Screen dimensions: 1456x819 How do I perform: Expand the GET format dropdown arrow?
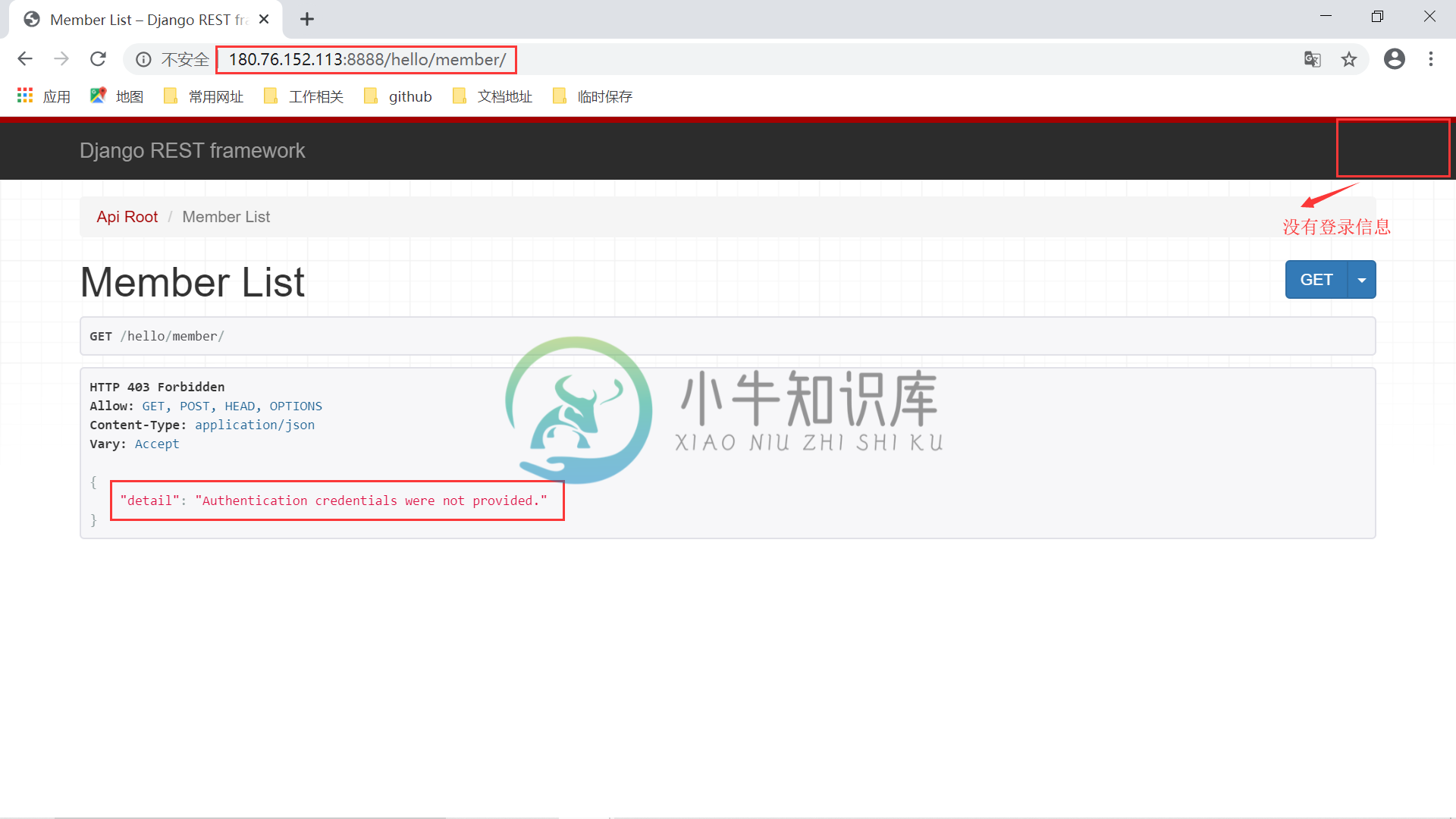tap(1362, 280)
